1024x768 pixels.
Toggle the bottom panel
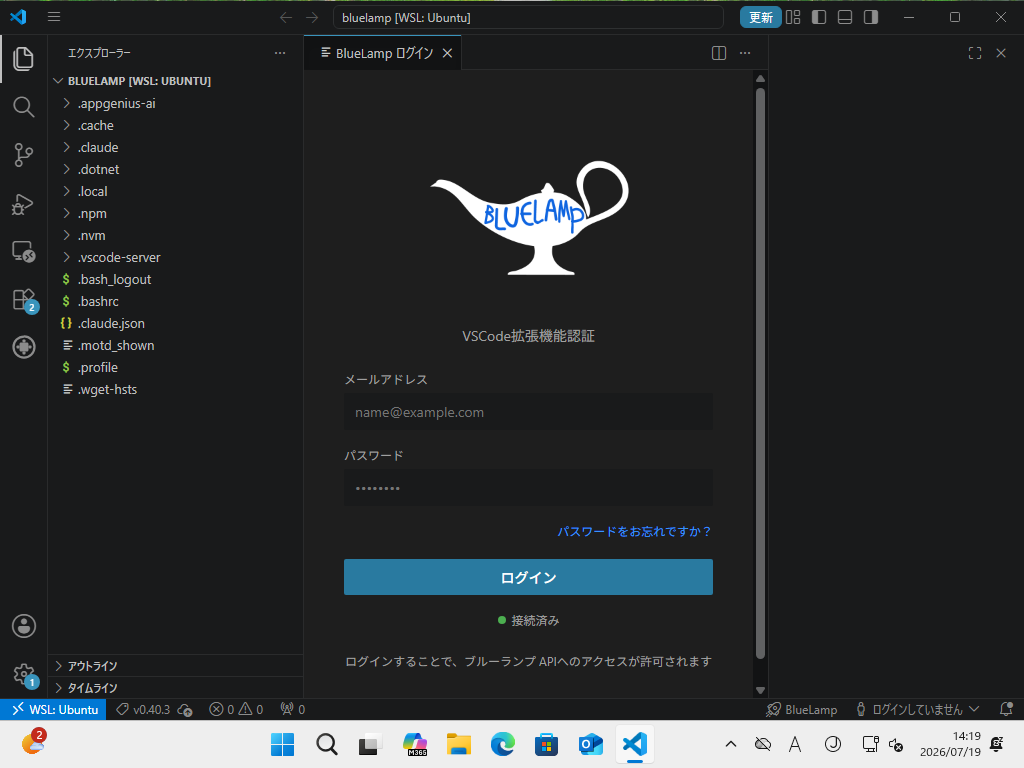(845, 18)
